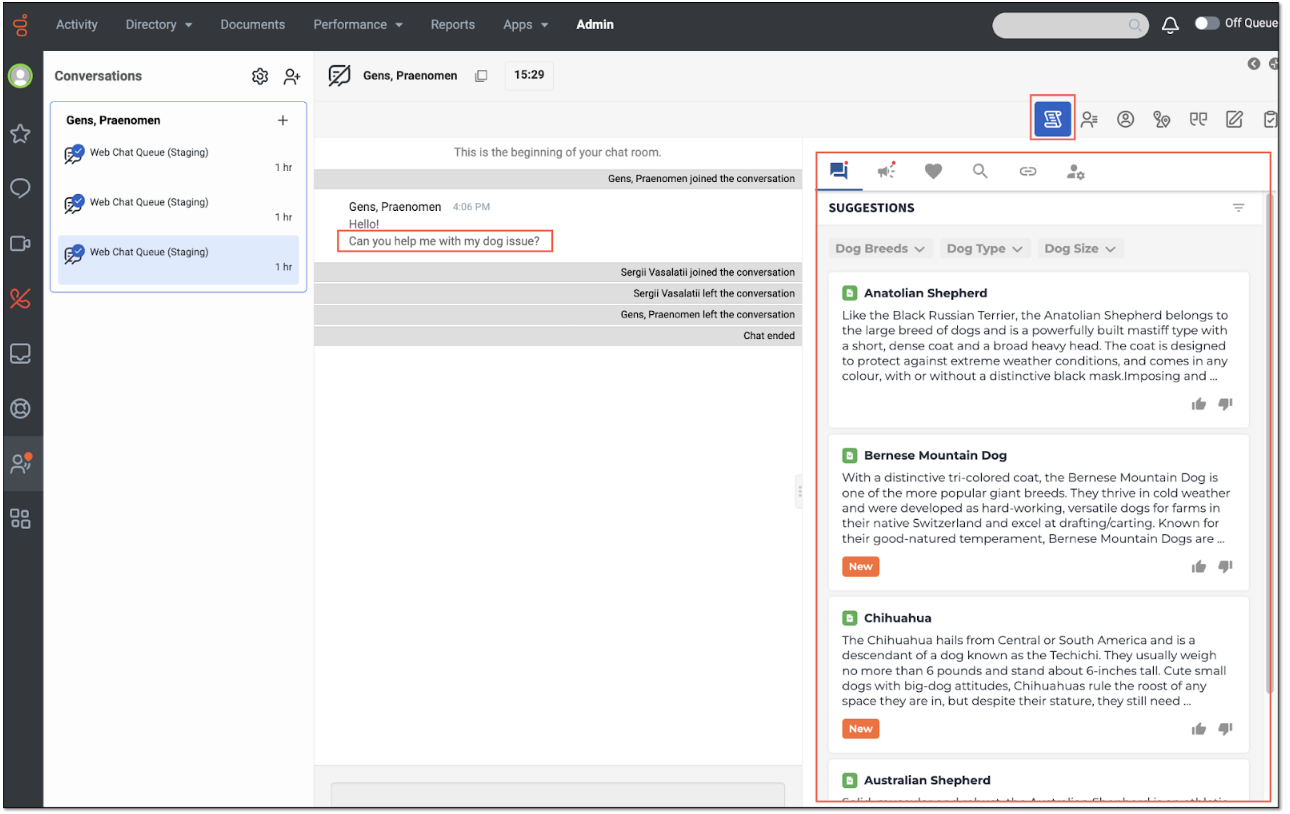Open the participant details icon
This screenshot has width=1290, height=814.
[1090, 120]
